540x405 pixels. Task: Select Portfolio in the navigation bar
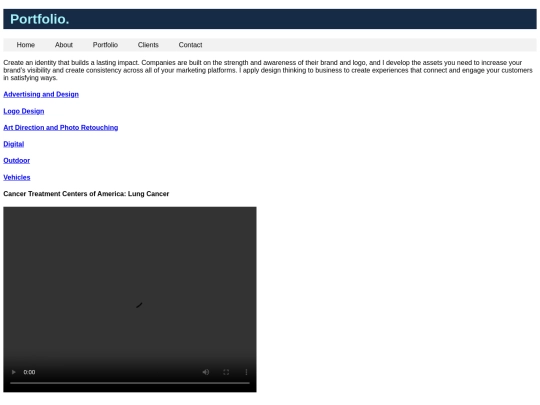[x=105, y=45]
